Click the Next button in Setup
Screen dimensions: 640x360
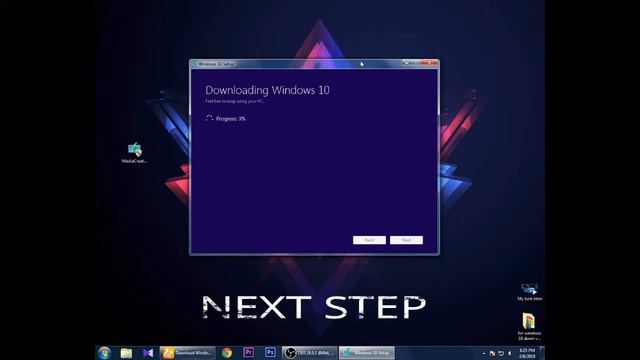pos(406,240)
